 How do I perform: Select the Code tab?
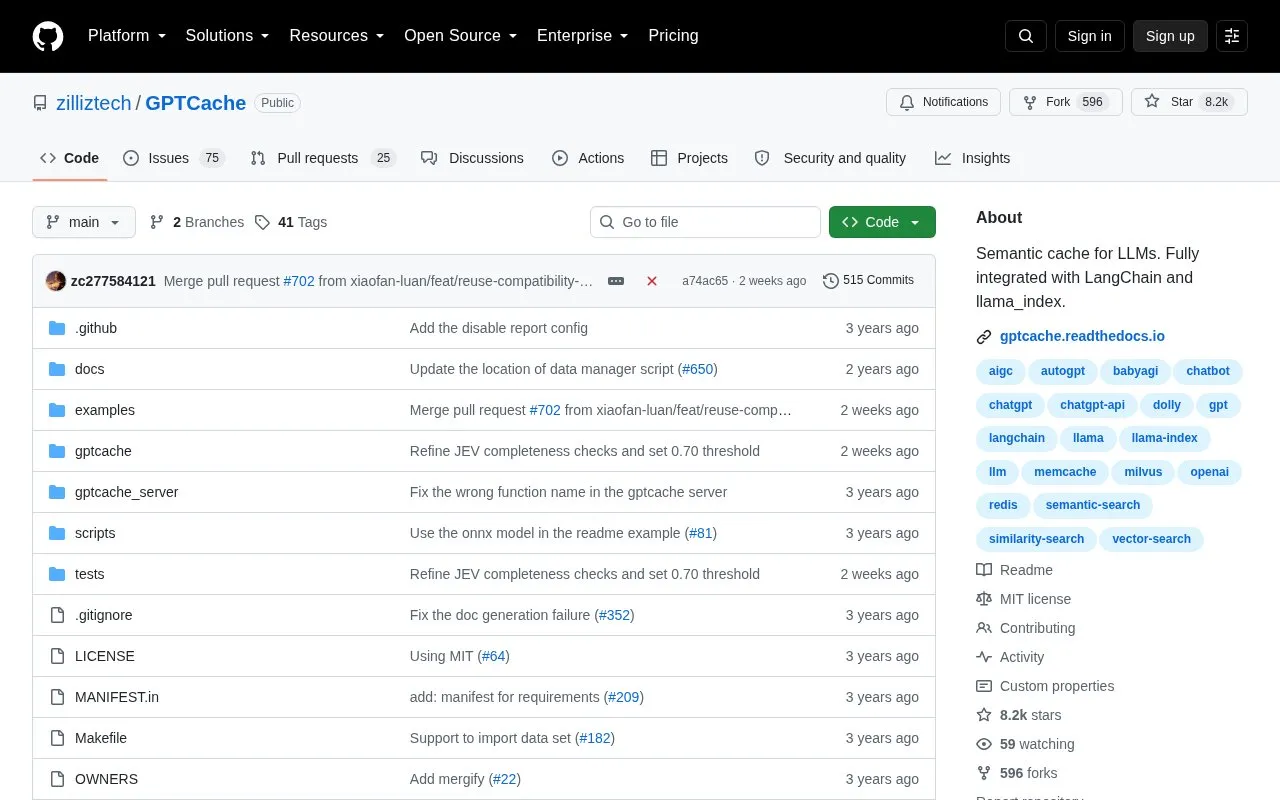click(70, 158)
